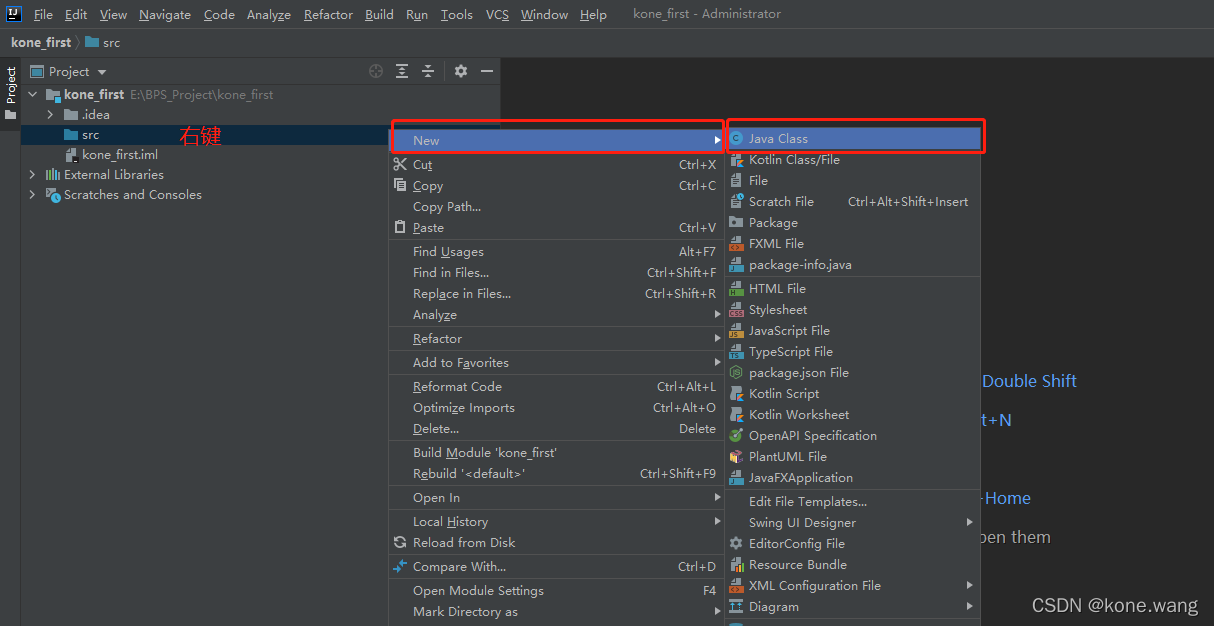Create a new Java Class

pos(853,139)
